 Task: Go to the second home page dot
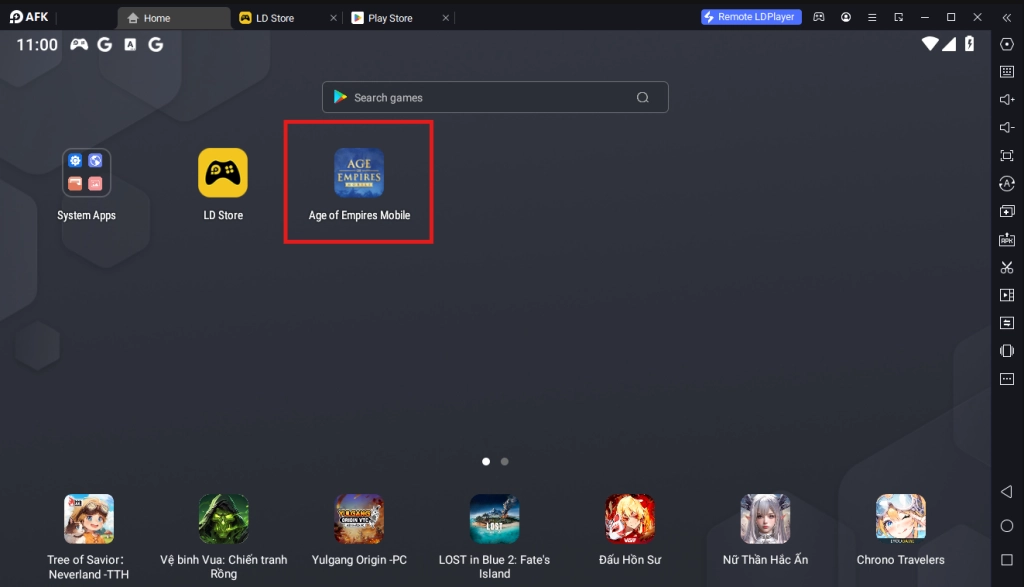click(x=504, y=462)
